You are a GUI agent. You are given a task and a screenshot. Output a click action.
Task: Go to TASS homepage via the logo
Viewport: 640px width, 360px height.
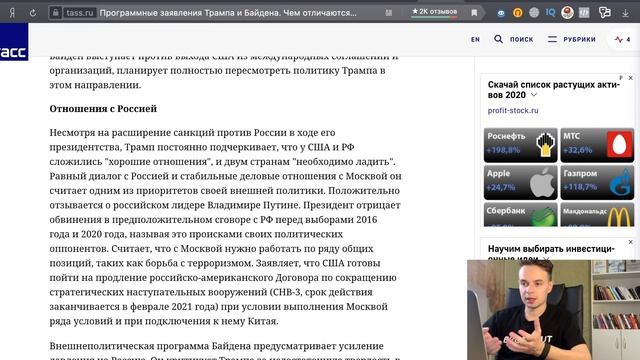pyautogui.click(x=14, y=42)
